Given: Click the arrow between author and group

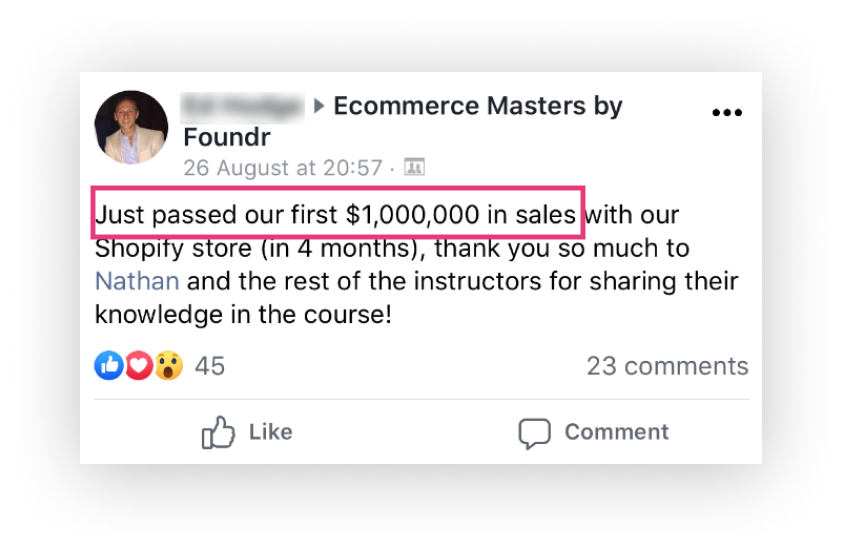Looking at the screenshot, I should click(x=319, y=106).
